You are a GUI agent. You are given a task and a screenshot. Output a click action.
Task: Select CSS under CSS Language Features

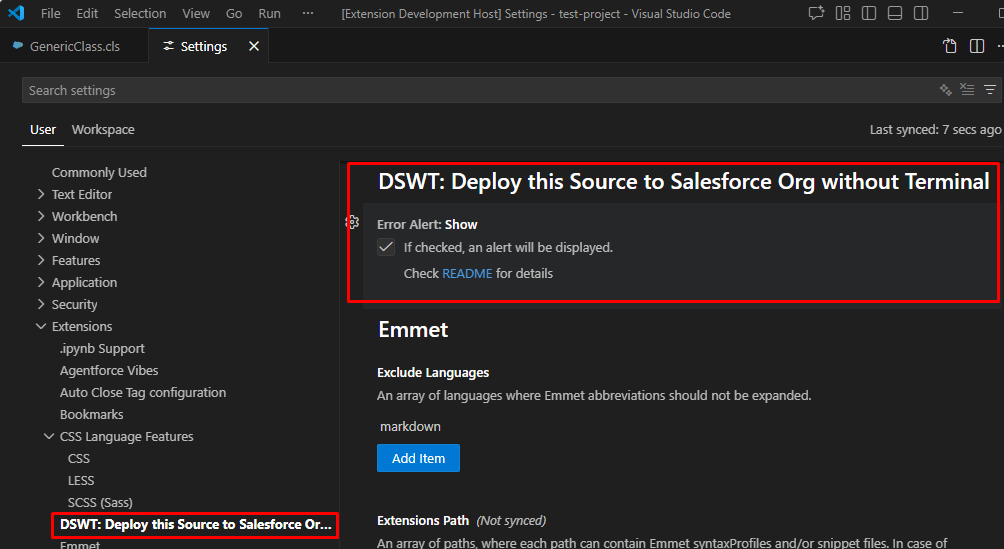pyautogui.click(x=79, y=458)
